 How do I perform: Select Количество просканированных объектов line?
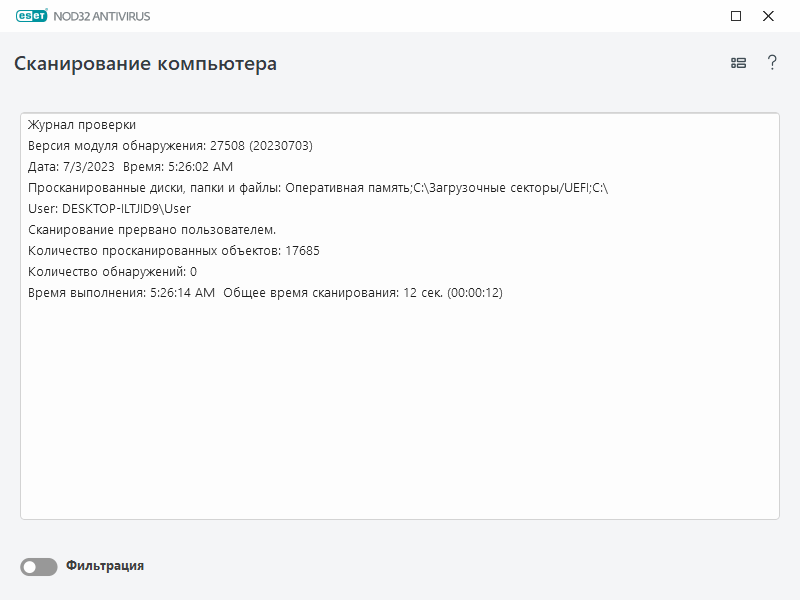pyautogui.click(x=174, y=251)
